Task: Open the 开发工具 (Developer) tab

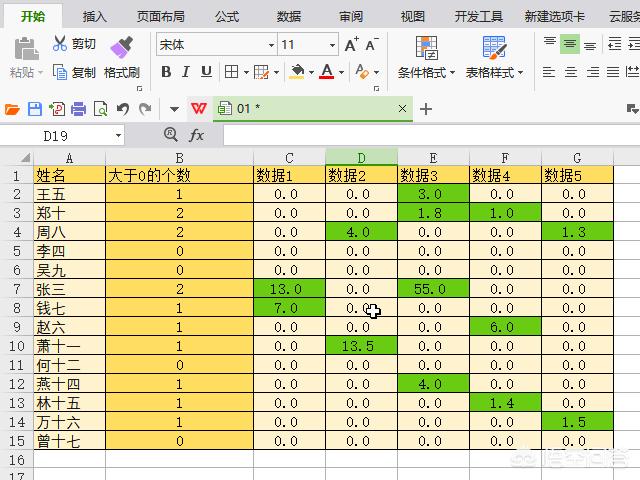Action: 479,16
